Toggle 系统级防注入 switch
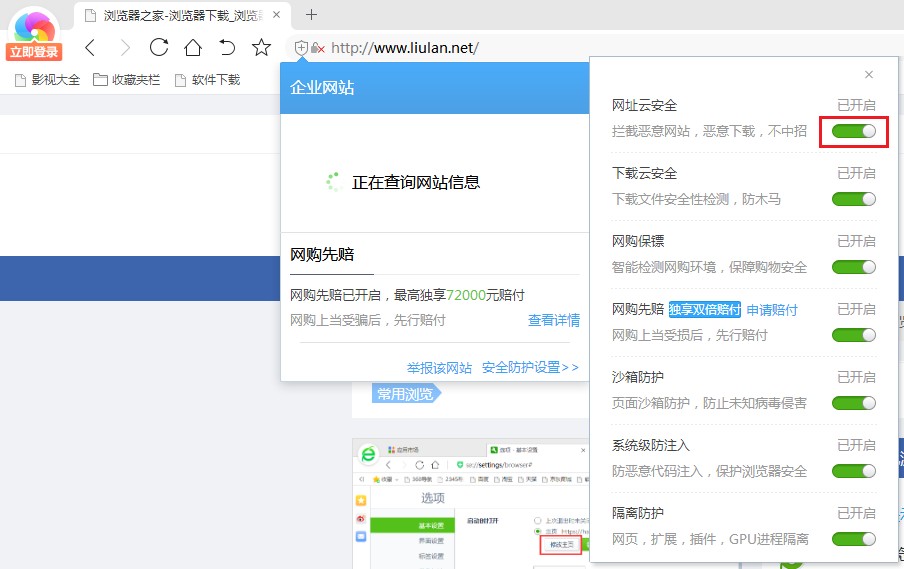Viewport: 904px width, 569px height. coord(854,471)
